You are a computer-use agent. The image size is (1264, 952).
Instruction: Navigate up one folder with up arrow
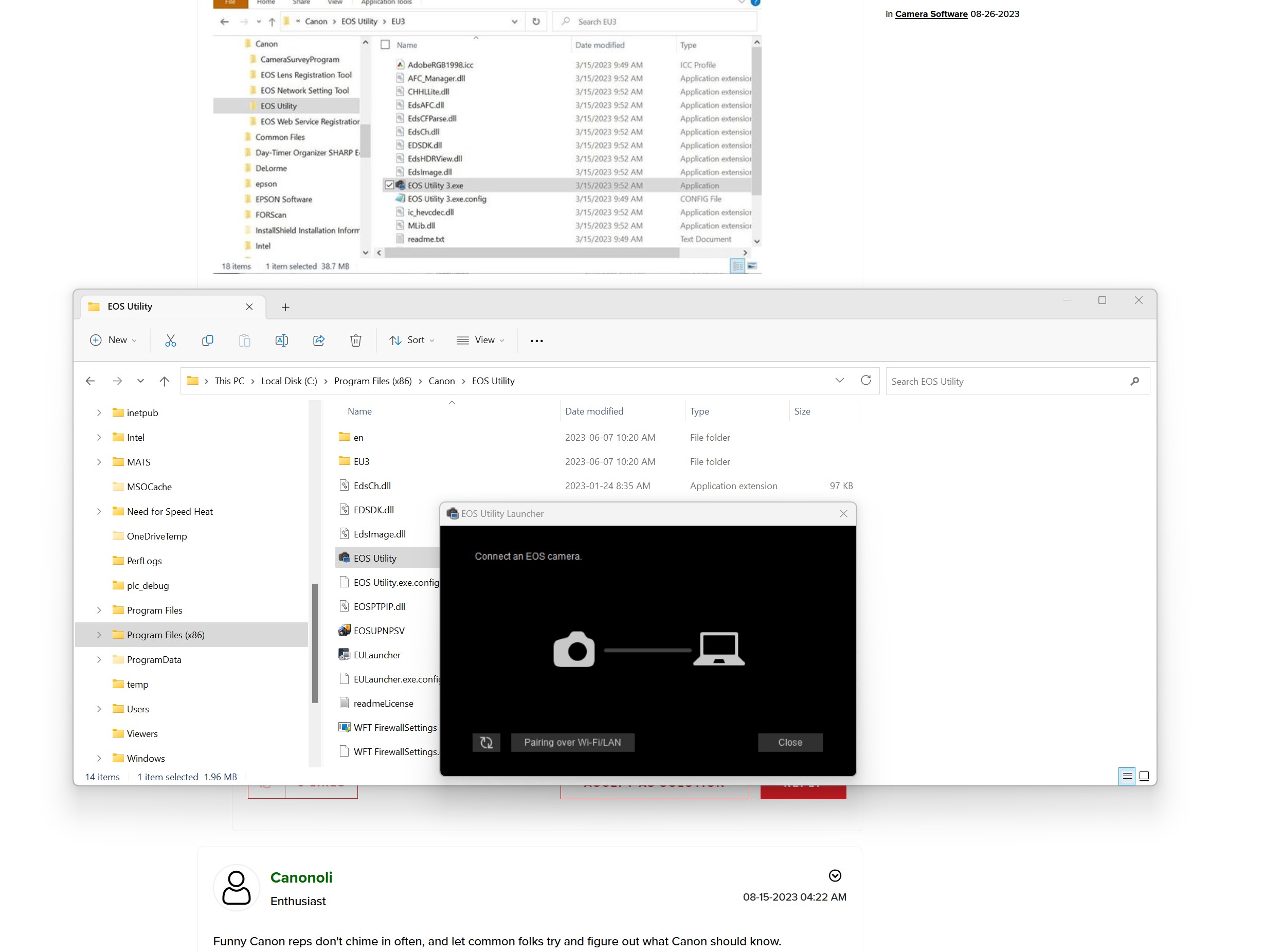tap(165, 381)
